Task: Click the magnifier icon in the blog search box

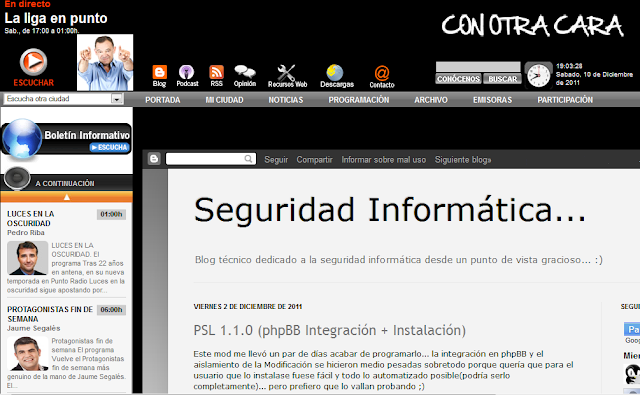Action: coord(248,159)
